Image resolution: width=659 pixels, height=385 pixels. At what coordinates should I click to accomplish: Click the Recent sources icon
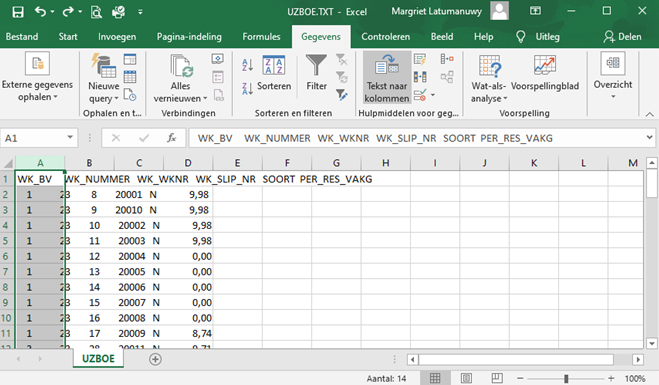click(130, 95)
